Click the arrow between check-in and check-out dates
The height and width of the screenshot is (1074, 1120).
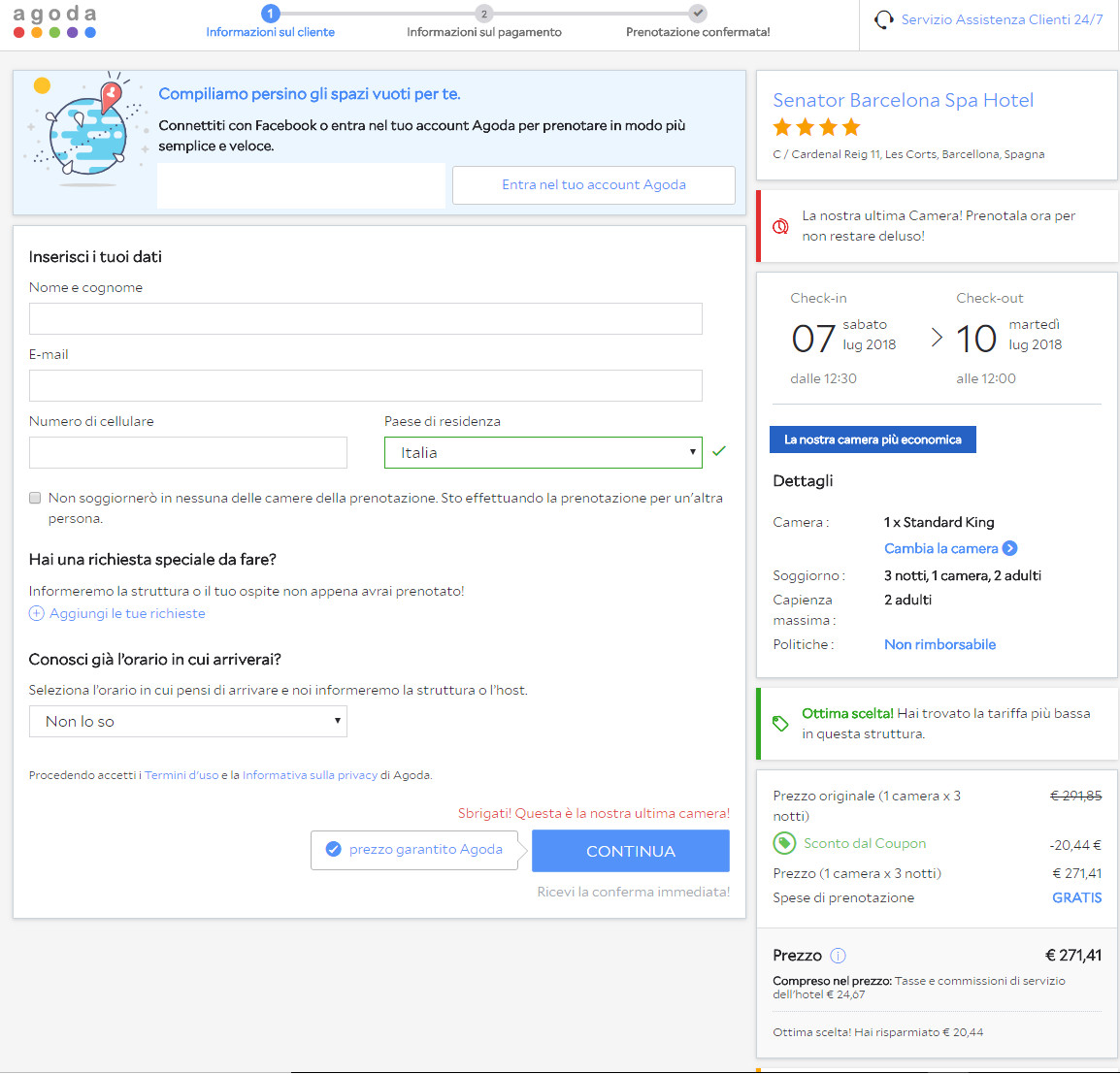(938, 337)
